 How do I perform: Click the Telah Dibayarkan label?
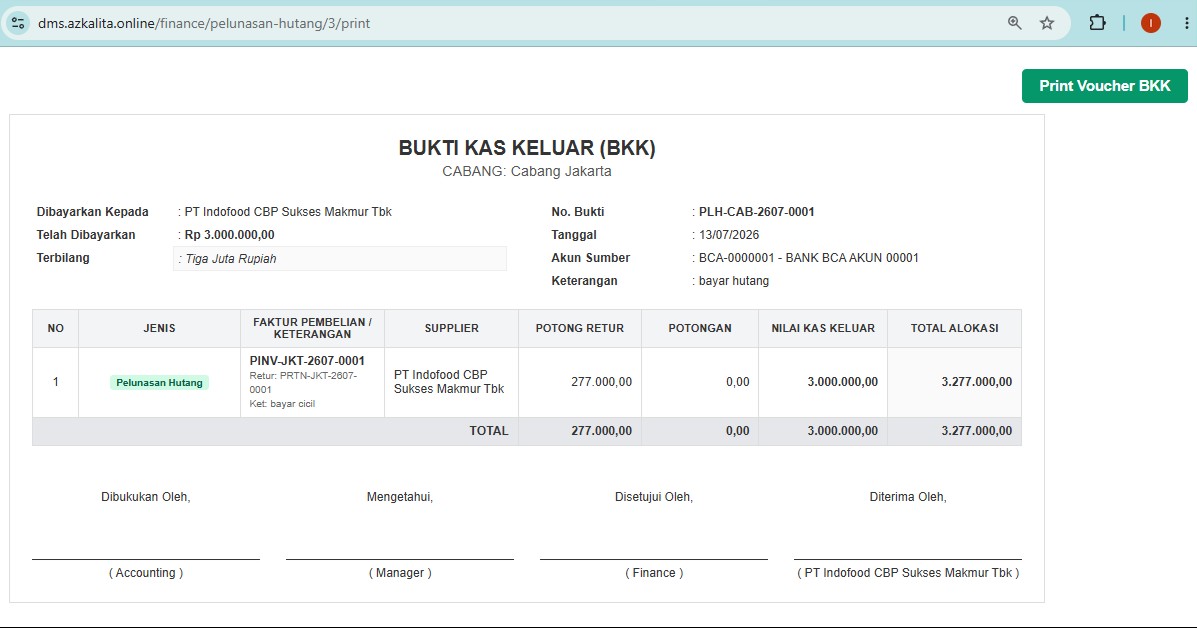86,235
